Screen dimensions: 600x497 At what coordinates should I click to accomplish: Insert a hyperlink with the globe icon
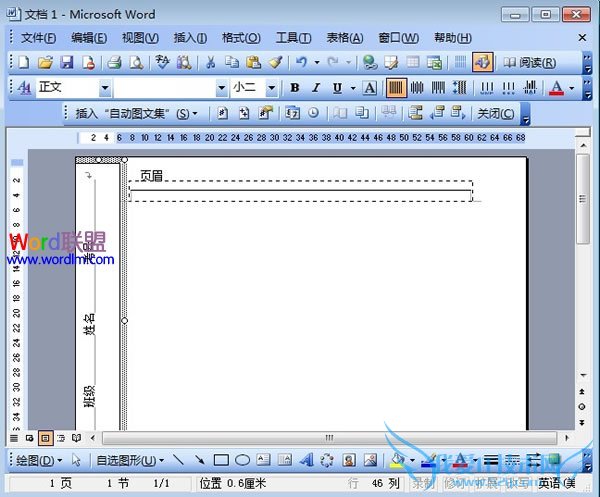370,62
